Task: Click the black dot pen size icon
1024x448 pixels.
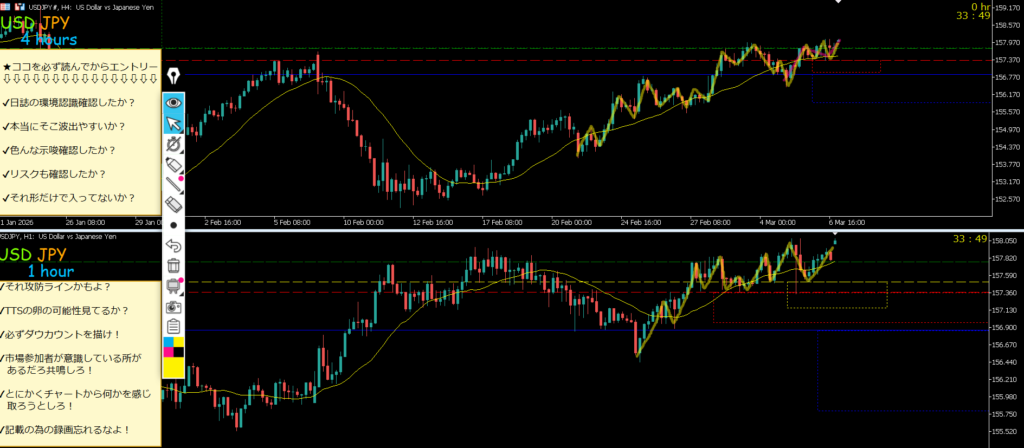Action: coord(173,225)
